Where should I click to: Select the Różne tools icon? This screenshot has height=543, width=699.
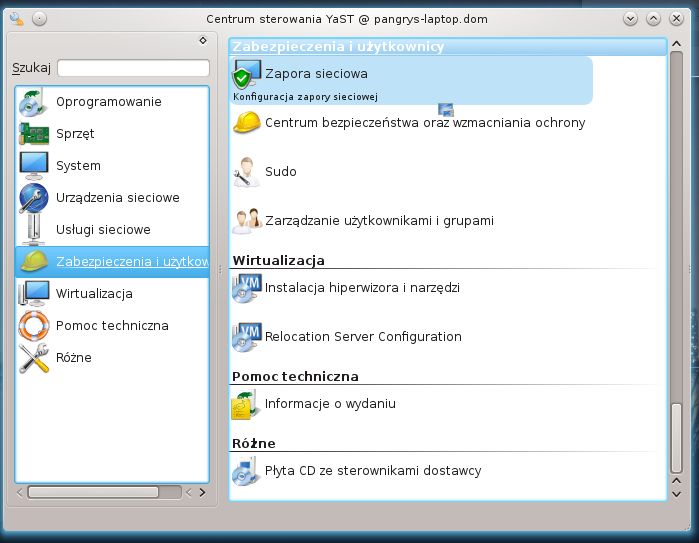coord(33,358)
